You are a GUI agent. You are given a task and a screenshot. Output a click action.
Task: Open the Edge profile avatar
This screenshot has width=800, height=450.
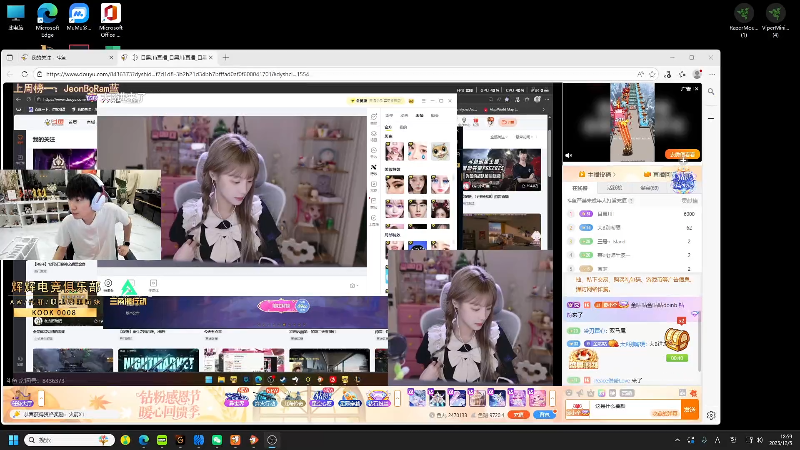(697, 74)
